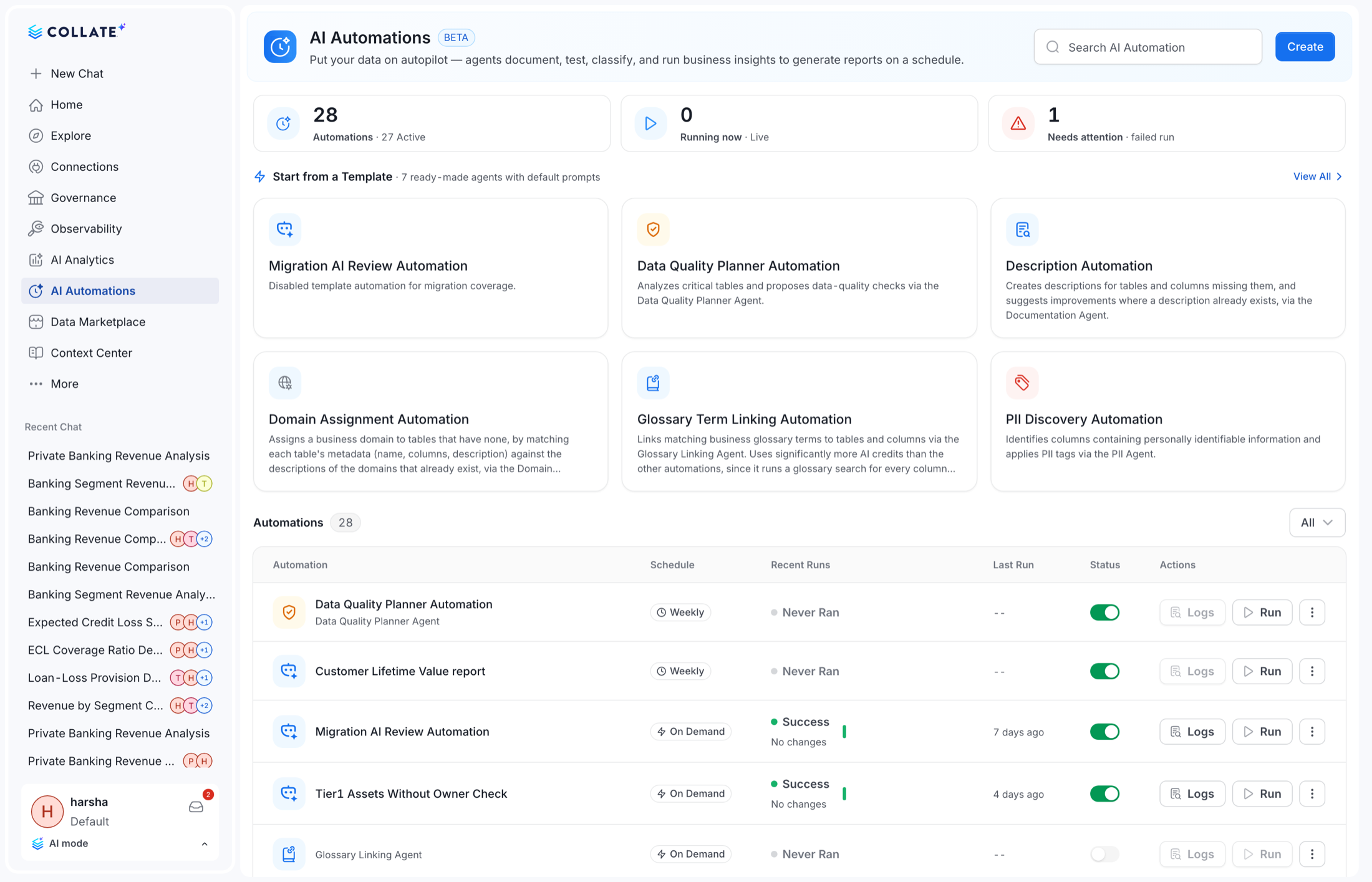Click View All templates link
Image resolution: width=1372 pixels, height=882 pixels.
(1317, 177)
